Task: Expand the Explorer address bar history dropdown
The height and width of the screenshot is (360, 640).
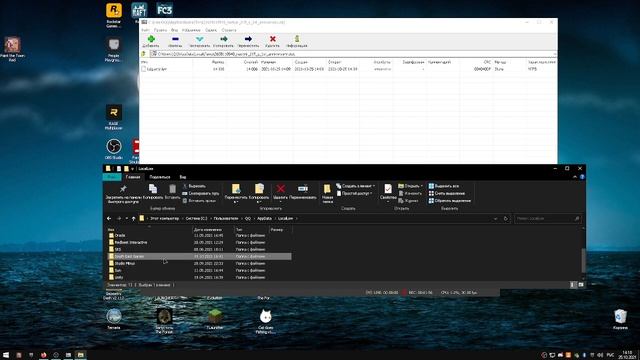Action: coord(496,218)
